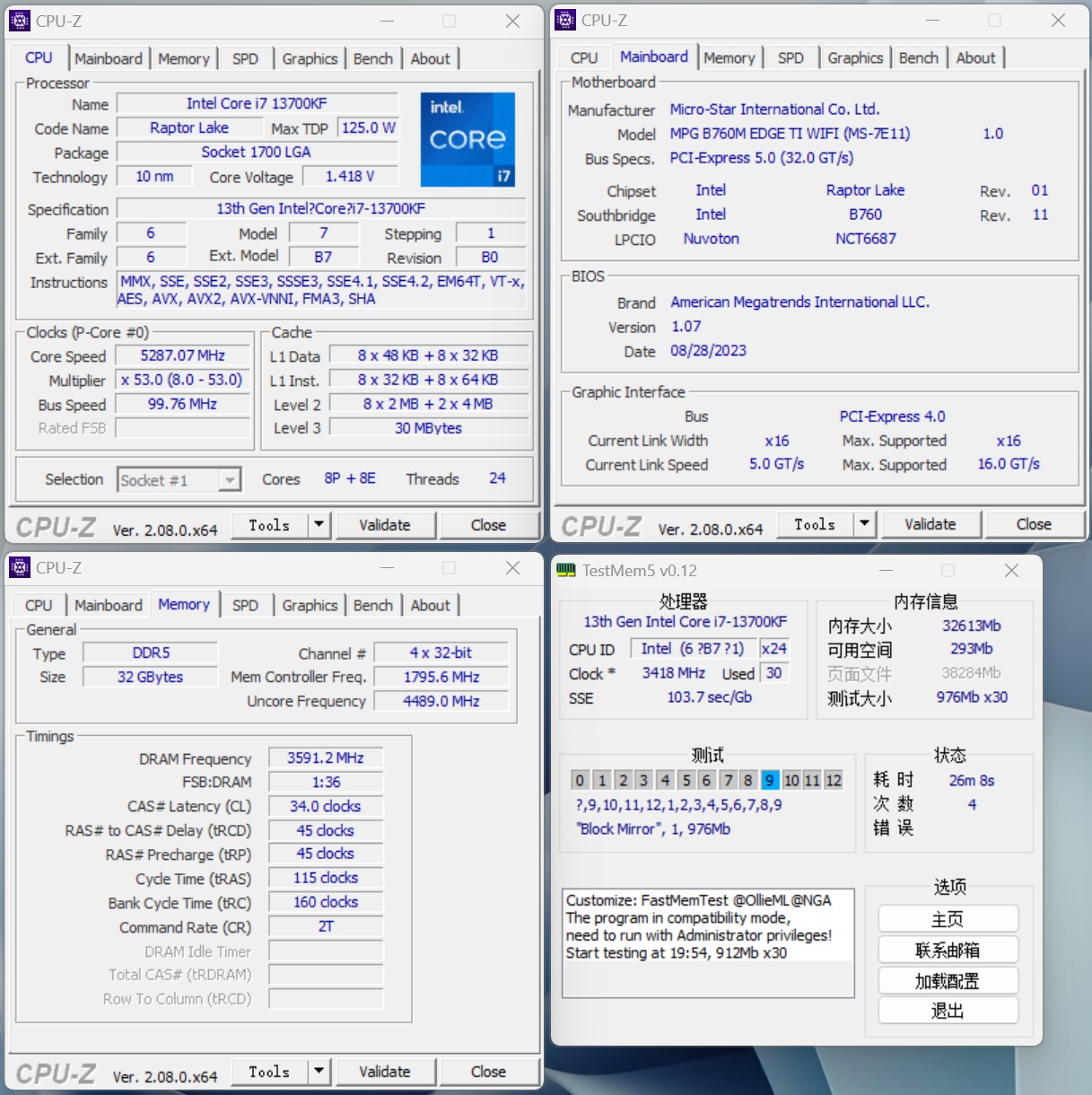The image size is (1092, 1095).
Task: Click the BIOS Version value 1.07
Action: pyautogui.click(x=686, y=327)
